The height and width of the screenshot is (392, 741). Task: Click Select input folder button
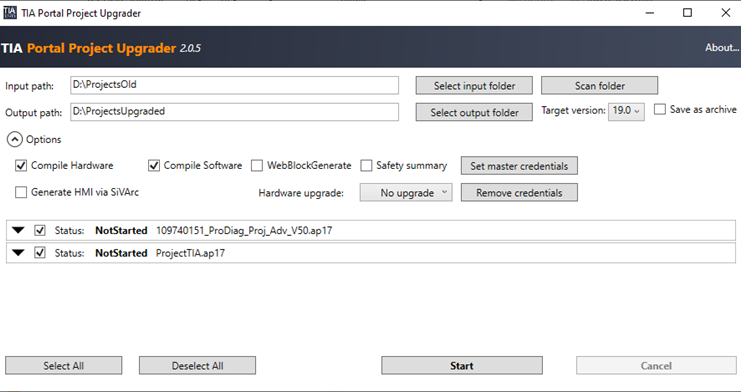pyautogui.click(x=474, y=86)
